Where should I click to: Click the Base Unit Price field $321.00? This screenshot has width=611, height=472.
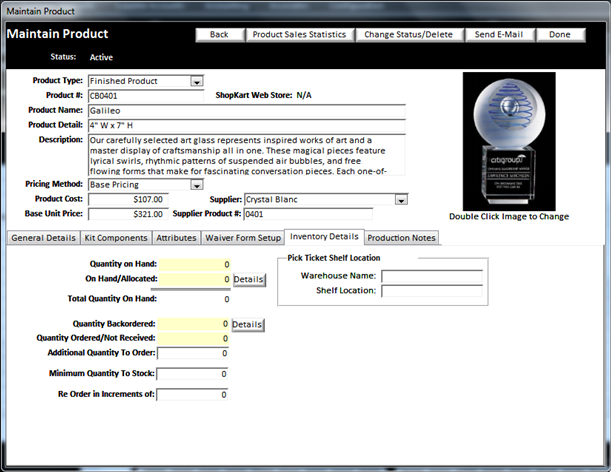[128, 214]
